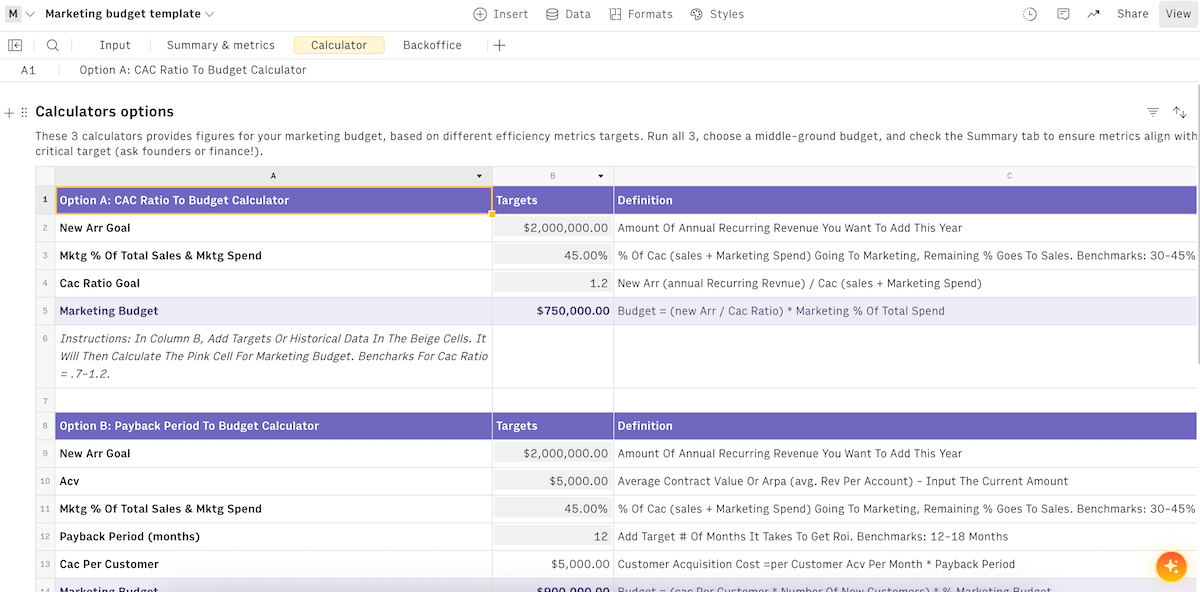Open the comments panel icon
This screenshot has height=592, width=1200.
pyautogui.click(x=1063, y=13)
